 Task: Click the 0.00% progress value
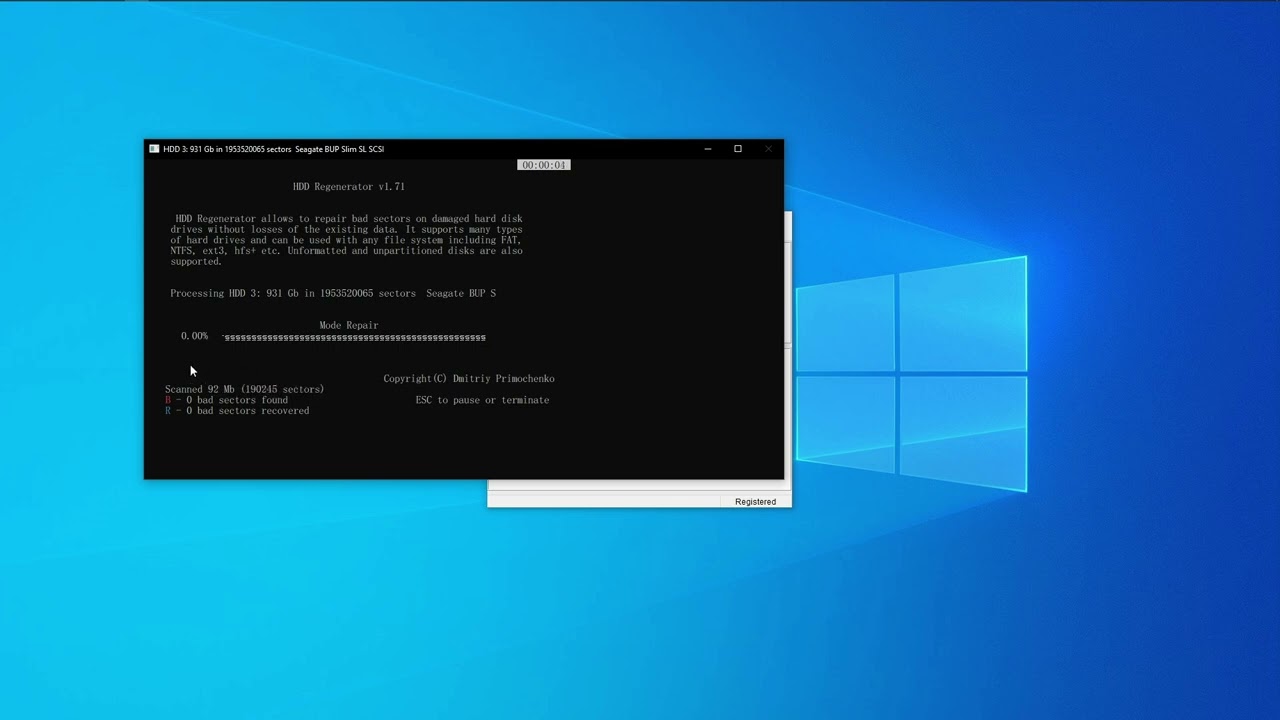click(195, 336)
